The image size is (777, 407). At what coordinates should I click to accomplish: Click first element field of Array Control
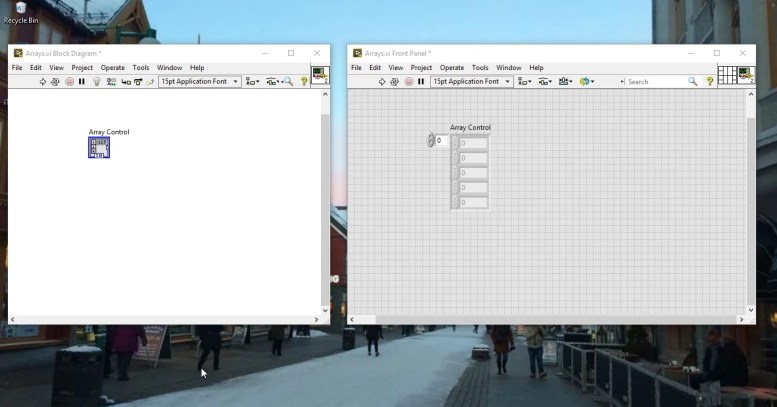pos(474,143)
